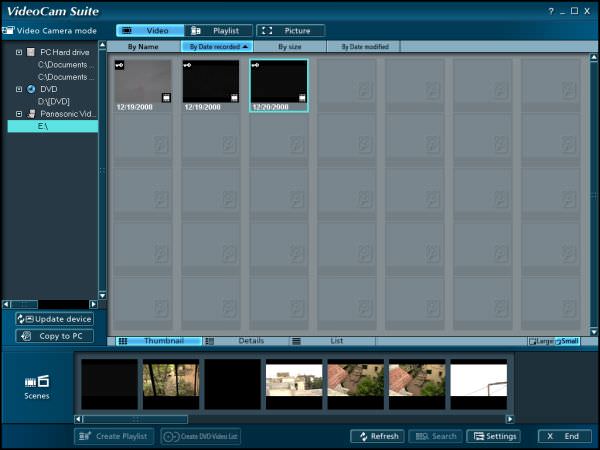Click the DVD disc icon
The width and height of the screenshot is (600, 450).
point(31,89)
